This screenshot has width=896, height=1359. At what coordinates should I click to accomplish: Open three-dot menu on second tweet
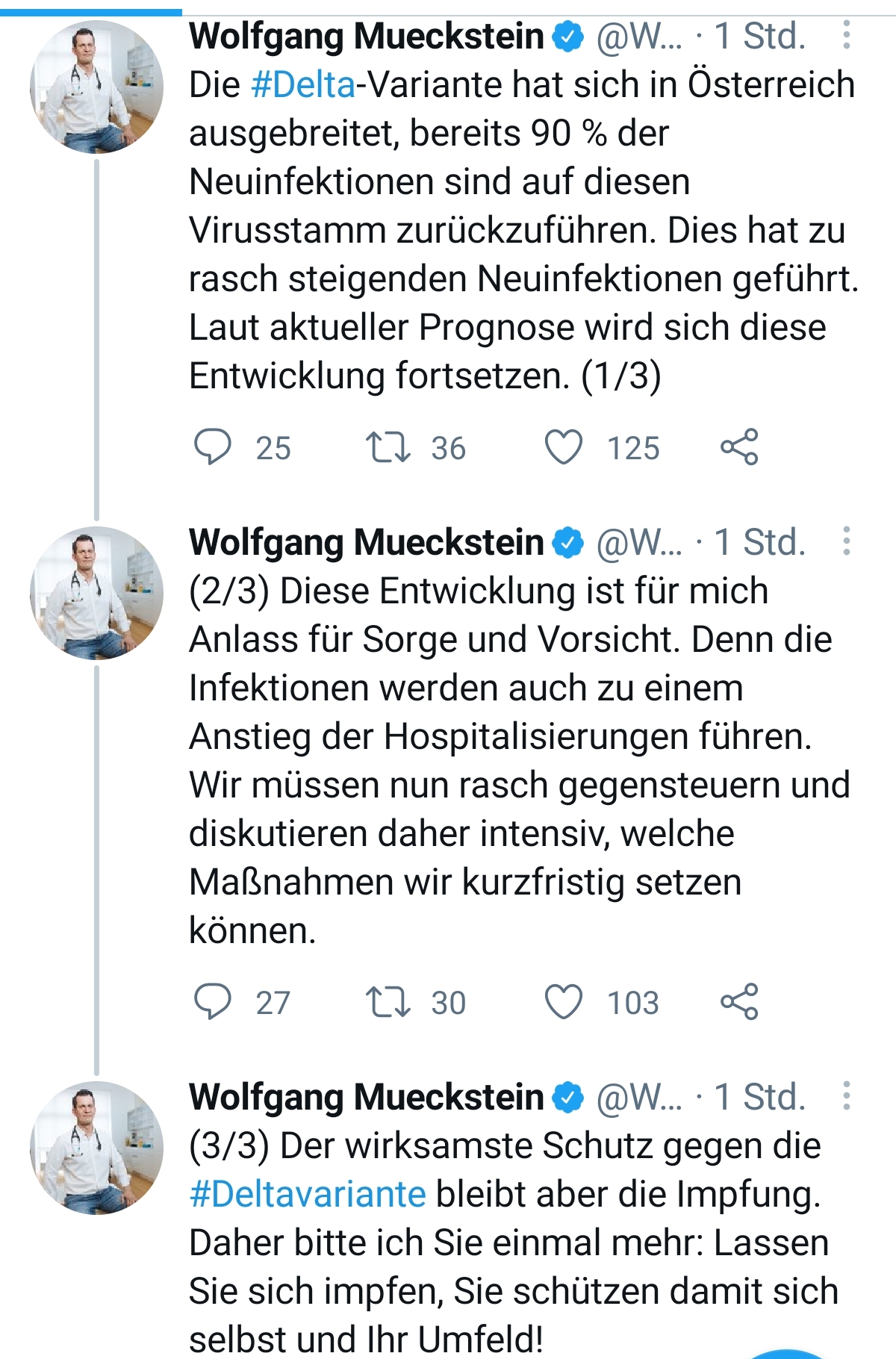[846, 541]
